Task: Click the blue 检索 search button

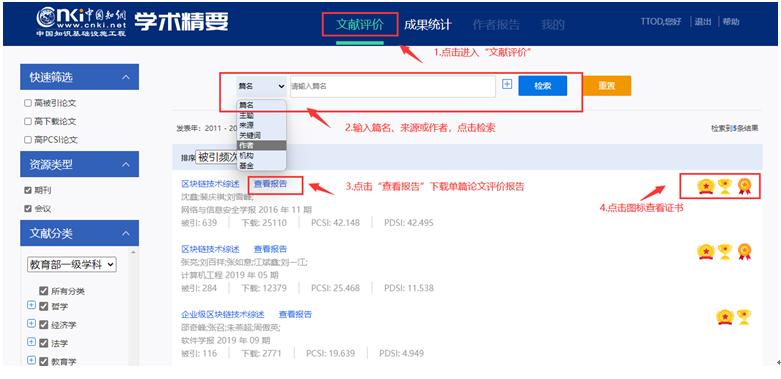Action: 542,86
